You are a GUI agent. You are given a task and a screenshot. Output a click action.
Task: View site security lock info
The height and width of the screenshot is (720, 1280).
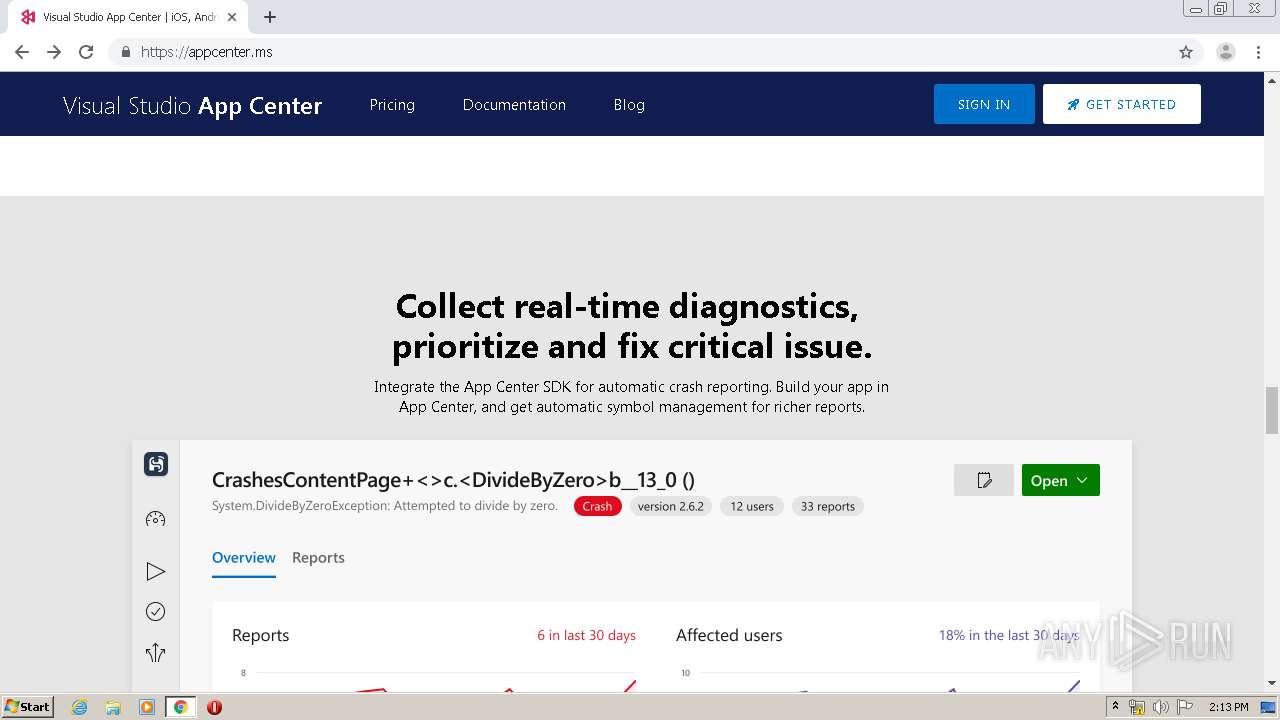pos(125,52)
